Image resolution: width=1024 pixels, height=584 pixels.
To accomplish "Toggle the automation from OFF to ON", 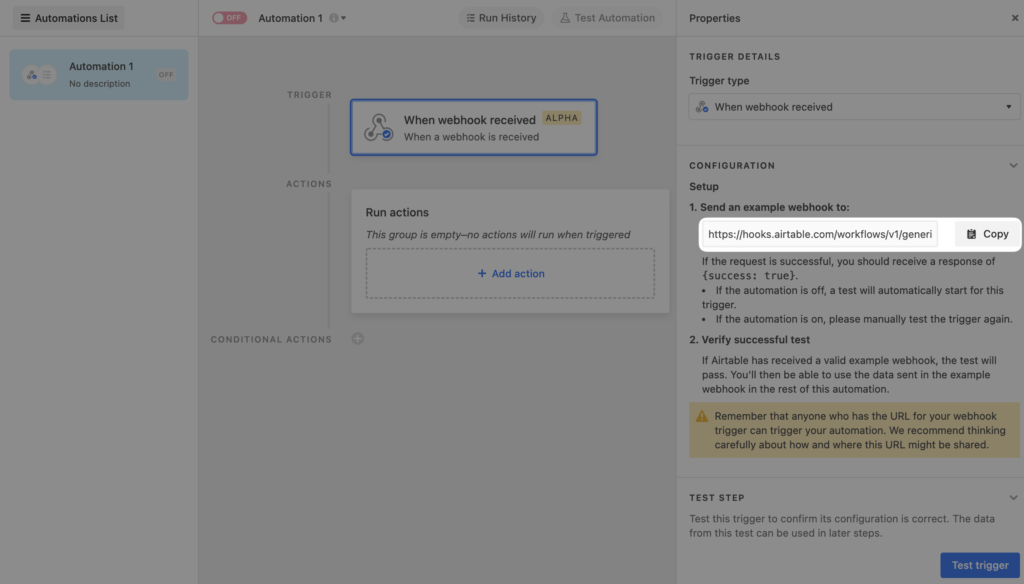I will [229, 17].
